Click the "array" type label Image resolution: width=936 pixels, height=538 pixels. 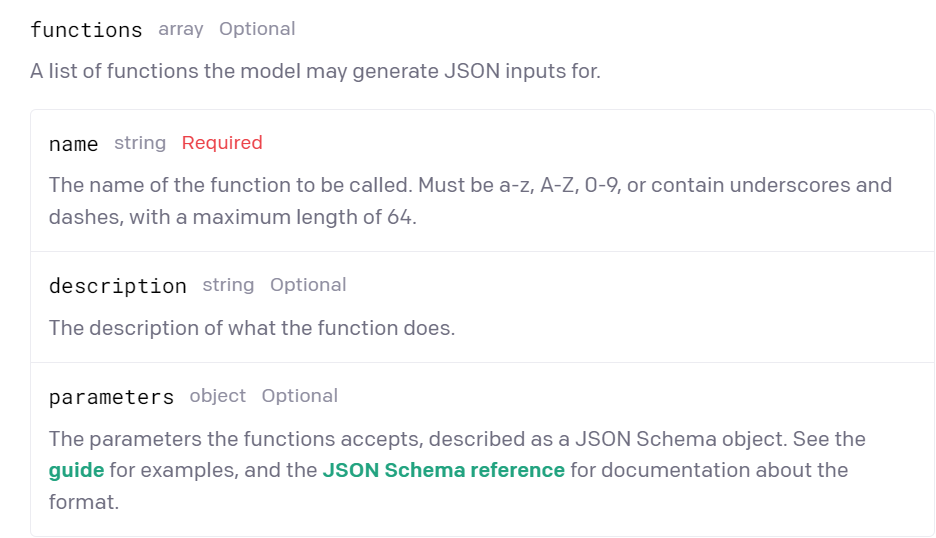coord(180,29)
